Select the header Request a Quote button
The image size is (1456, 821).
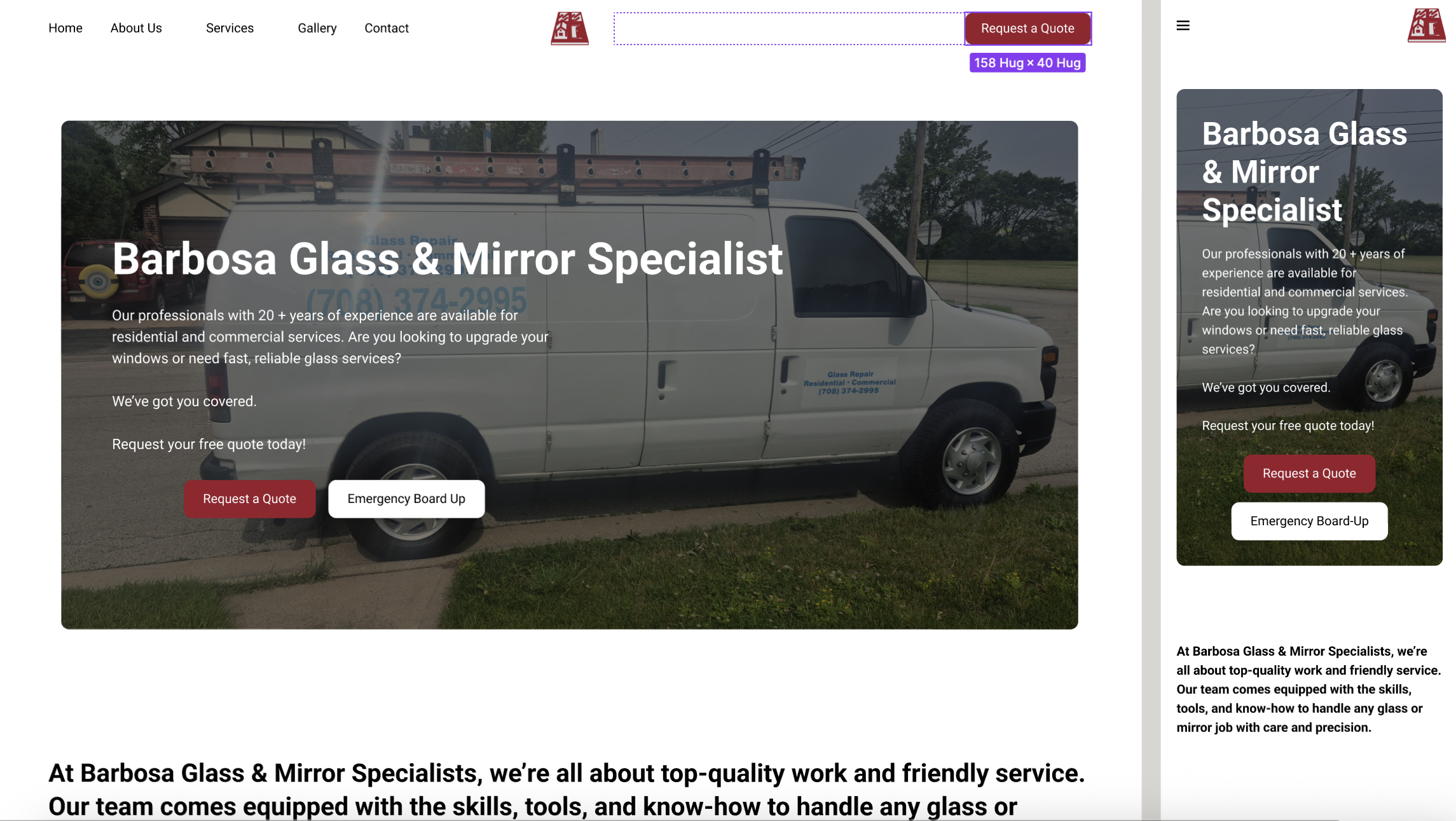[x=1027, y=29]
